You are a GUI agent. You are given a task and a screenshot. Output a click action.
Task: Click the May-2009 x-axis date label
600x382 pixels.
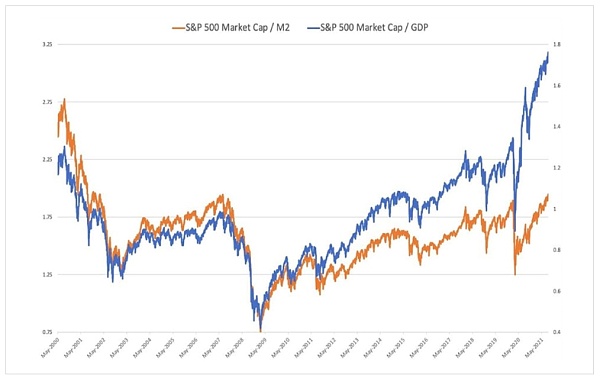coord(258,348)
